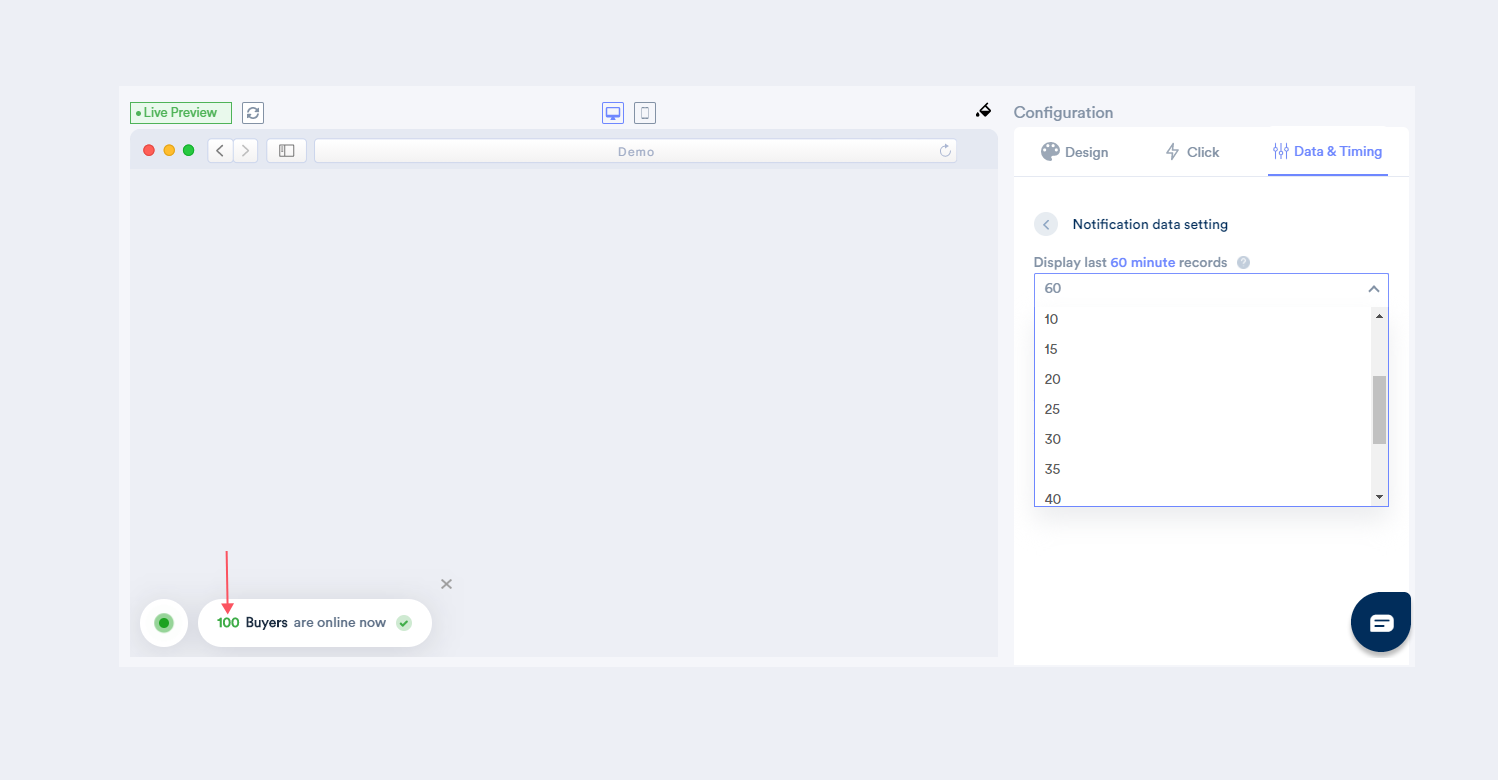The height and width of the screenshot is (780, 1498).
Task: Open the Data & Timing tab
Action: [x=1327, y=152]
